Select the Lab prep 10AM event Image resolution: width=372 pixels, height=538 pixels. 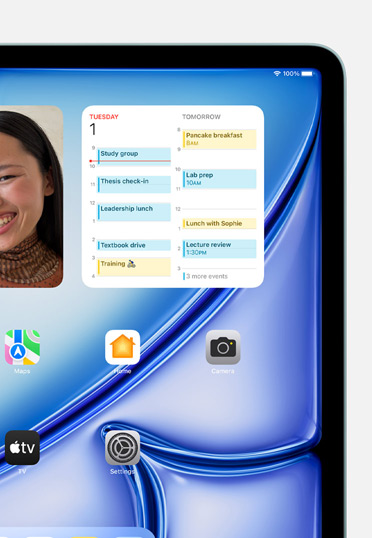[220, 178]
